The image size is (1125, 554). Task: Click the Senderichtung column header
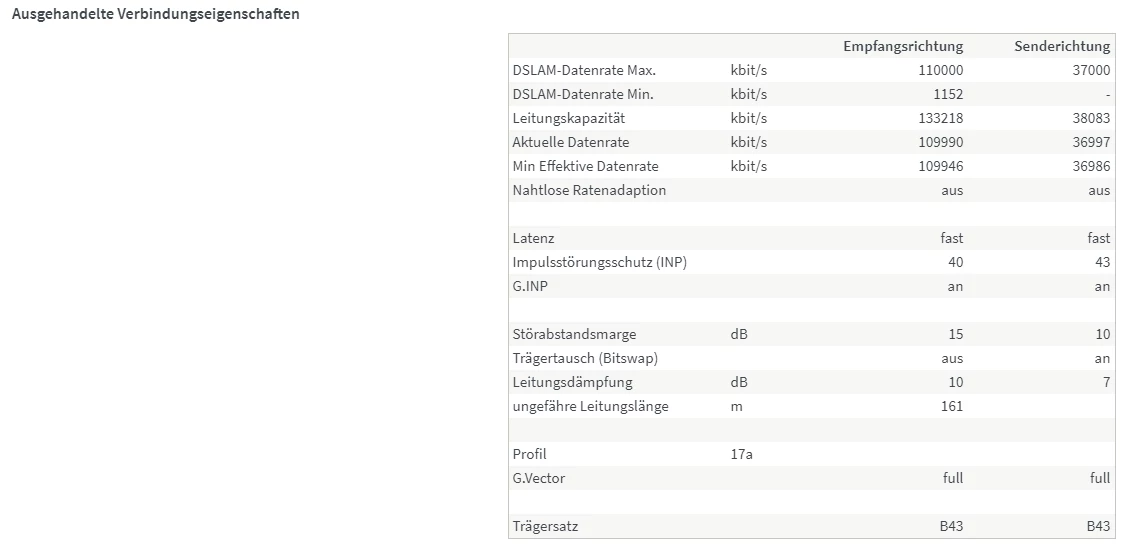tap(1062, 46)
